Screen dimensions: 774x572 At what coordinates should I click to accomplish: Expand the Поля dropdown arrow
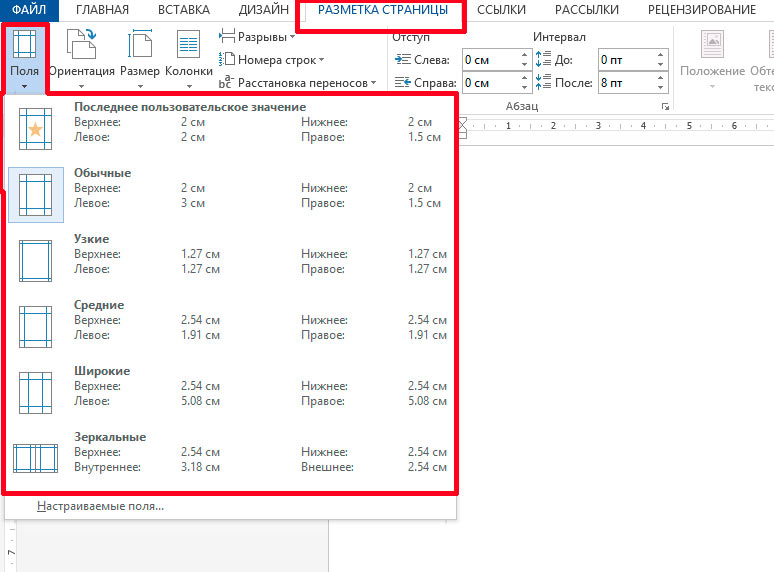point(24,86)
